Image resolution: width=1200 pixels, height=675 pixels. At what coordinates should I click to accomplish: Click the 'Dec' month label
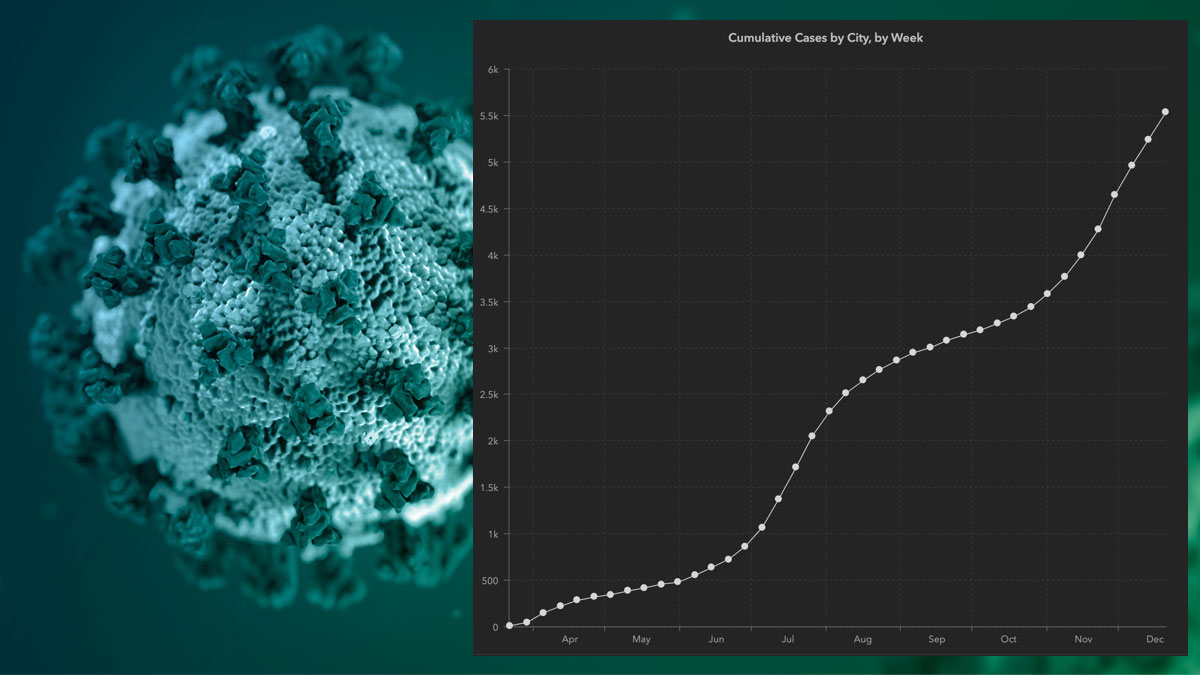(x=1155, y=639)
